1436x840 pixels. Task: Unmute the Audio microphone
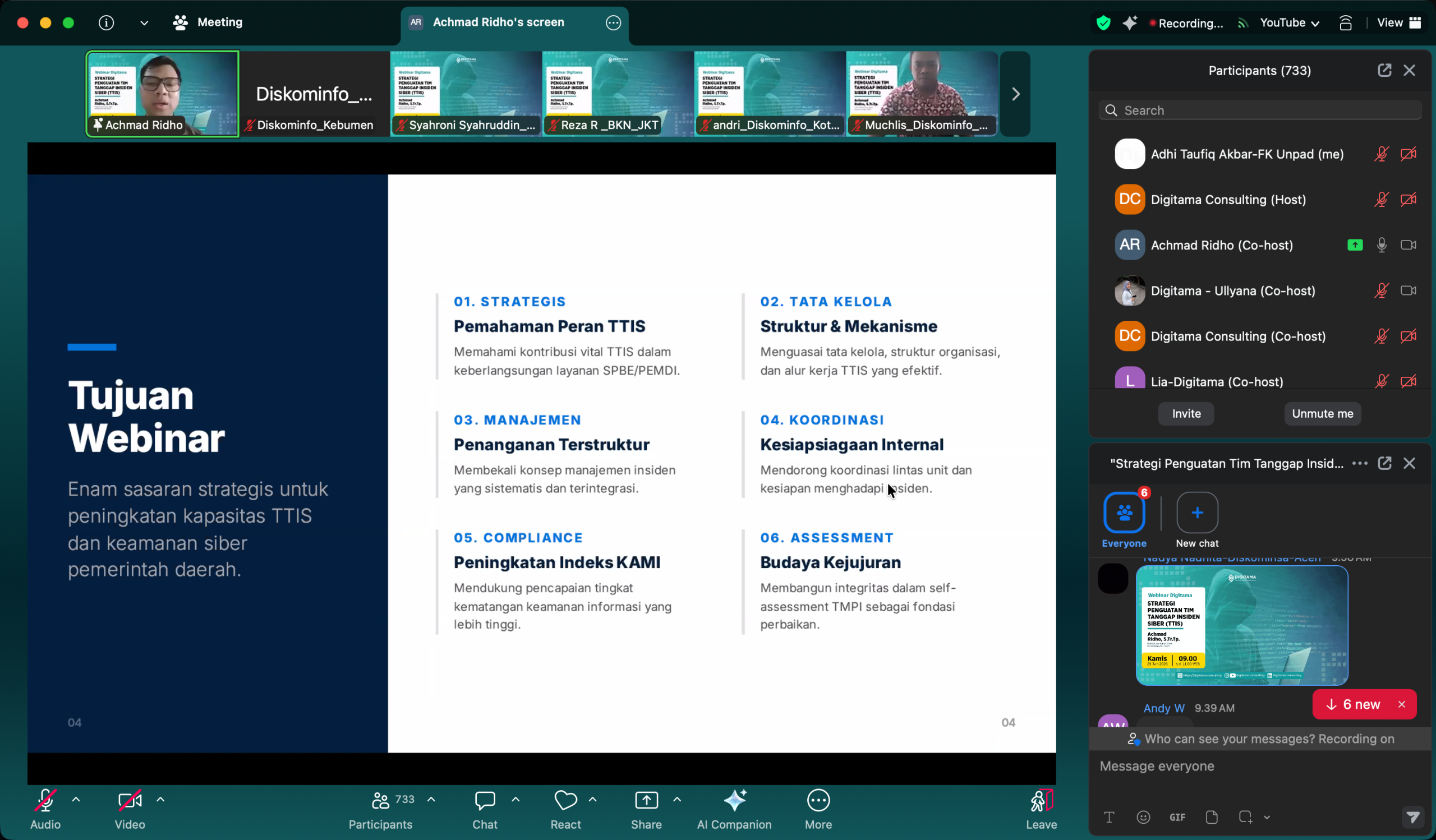(x=45, y=801)
